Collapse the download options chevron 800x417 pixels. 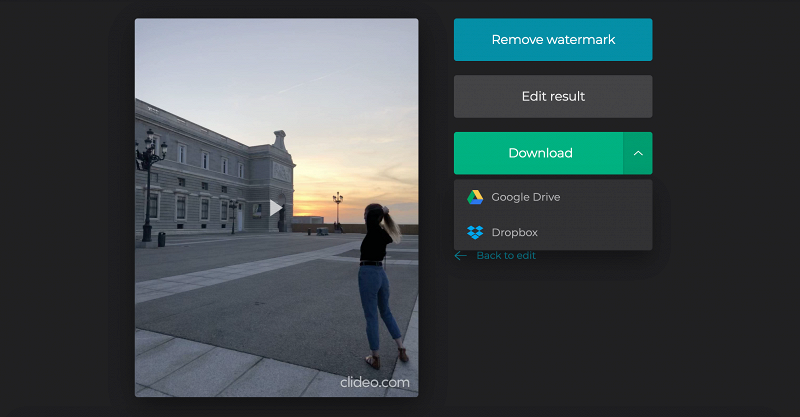(638, 153)
